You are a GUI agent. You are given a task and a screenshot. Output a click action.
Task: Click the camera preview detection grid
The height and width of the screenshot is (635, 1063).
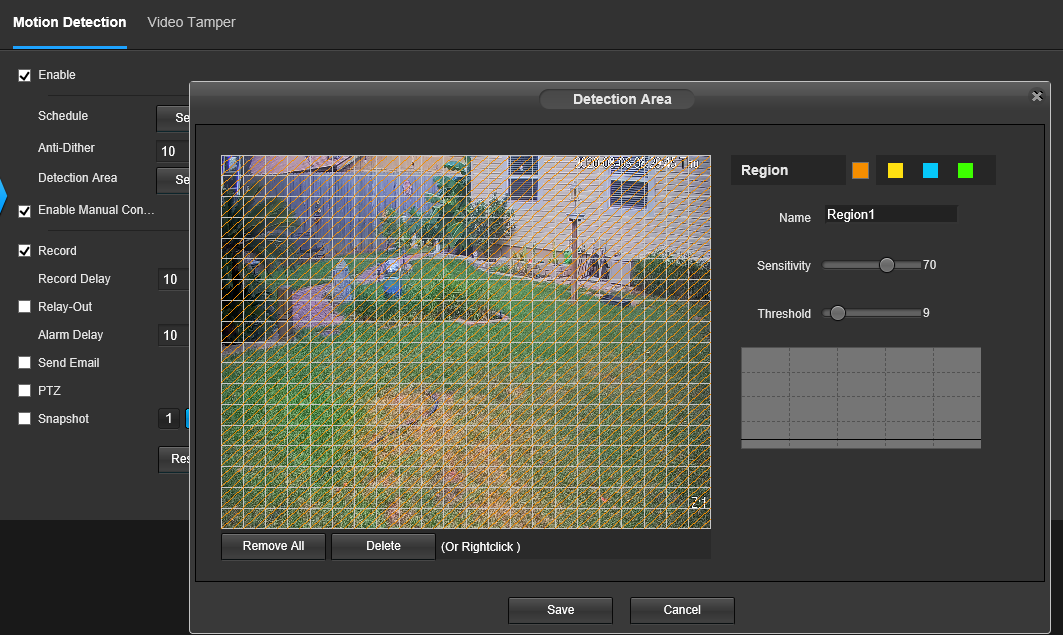466,342
